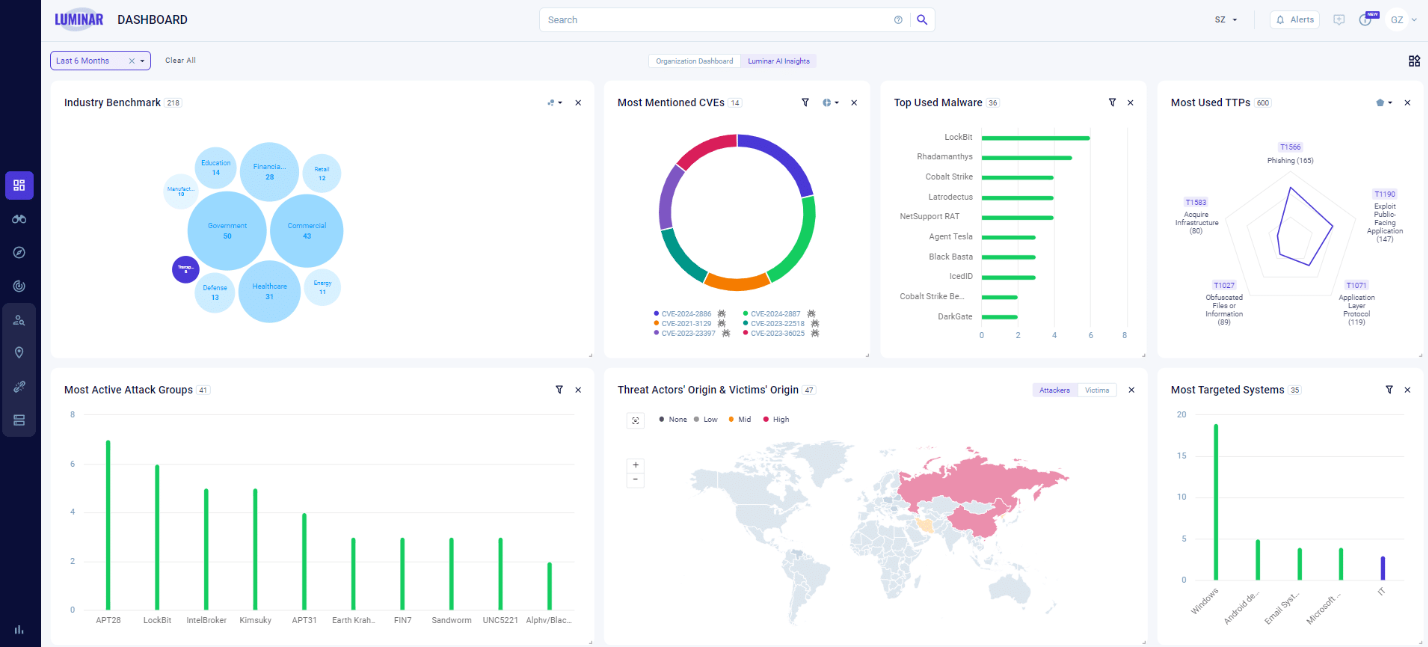This screenshot has height=647, width=1428.
Task: Select the Luminar AI Insights tab
Action: point(778,61)
